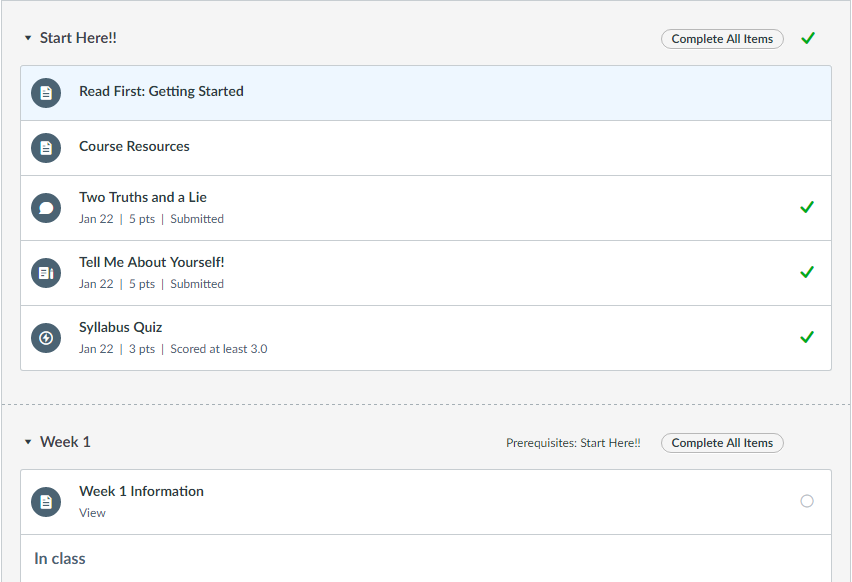
Task: Click the discussion icon for Two Truths and a Lie
Action: [46, 208]
